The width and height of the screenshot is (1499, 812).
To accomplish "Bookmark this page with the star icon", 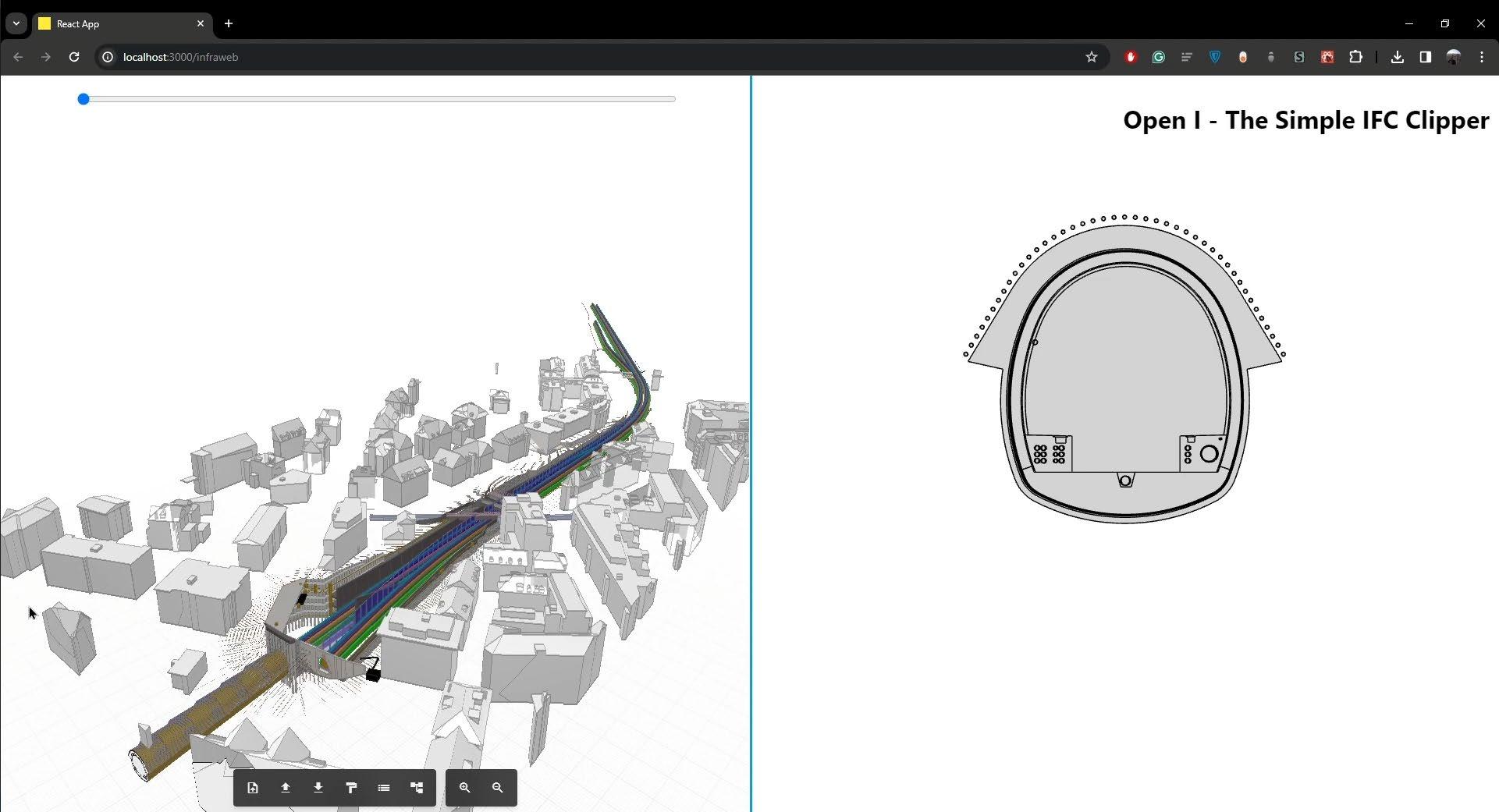I will coord(1092,57).
